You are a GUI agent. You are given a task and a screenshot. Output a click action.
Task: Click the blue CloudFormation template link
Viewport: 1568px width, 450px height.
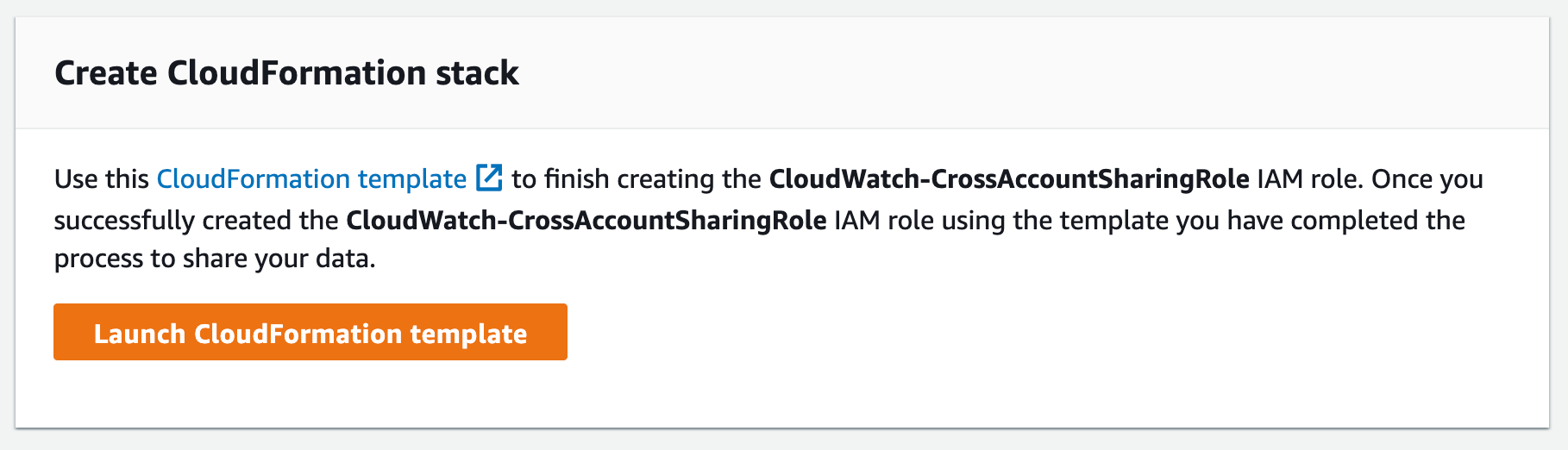(311, 178)
